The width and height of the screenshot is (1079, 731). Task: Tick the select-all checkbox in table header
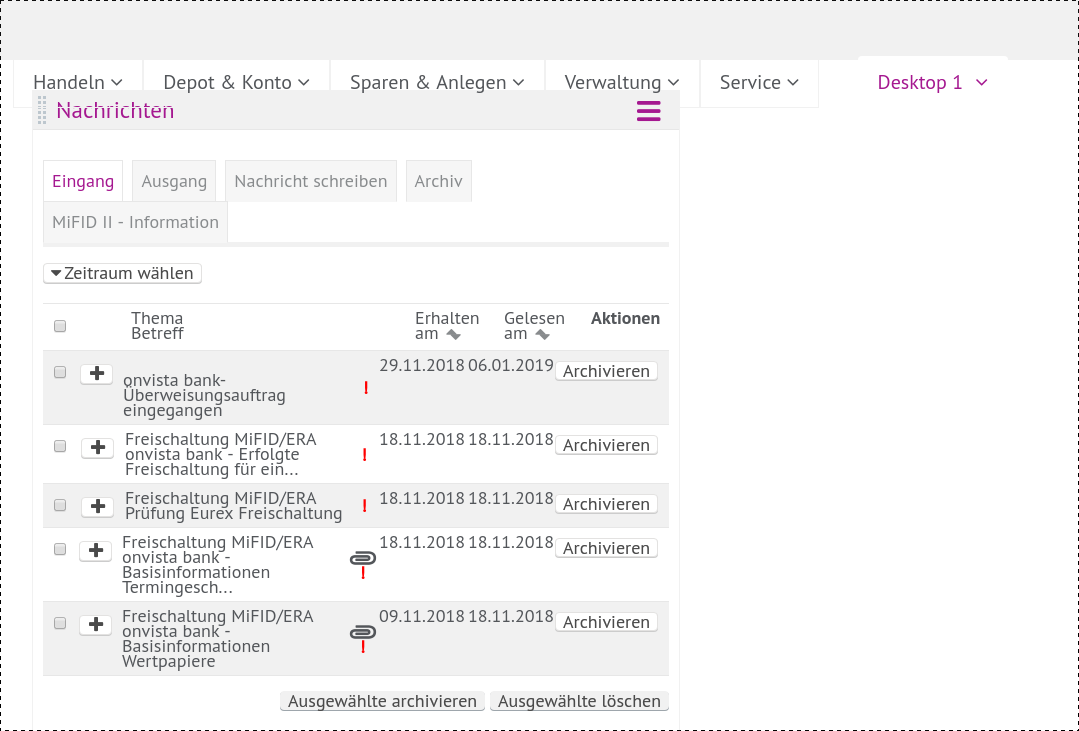point(60,326)
